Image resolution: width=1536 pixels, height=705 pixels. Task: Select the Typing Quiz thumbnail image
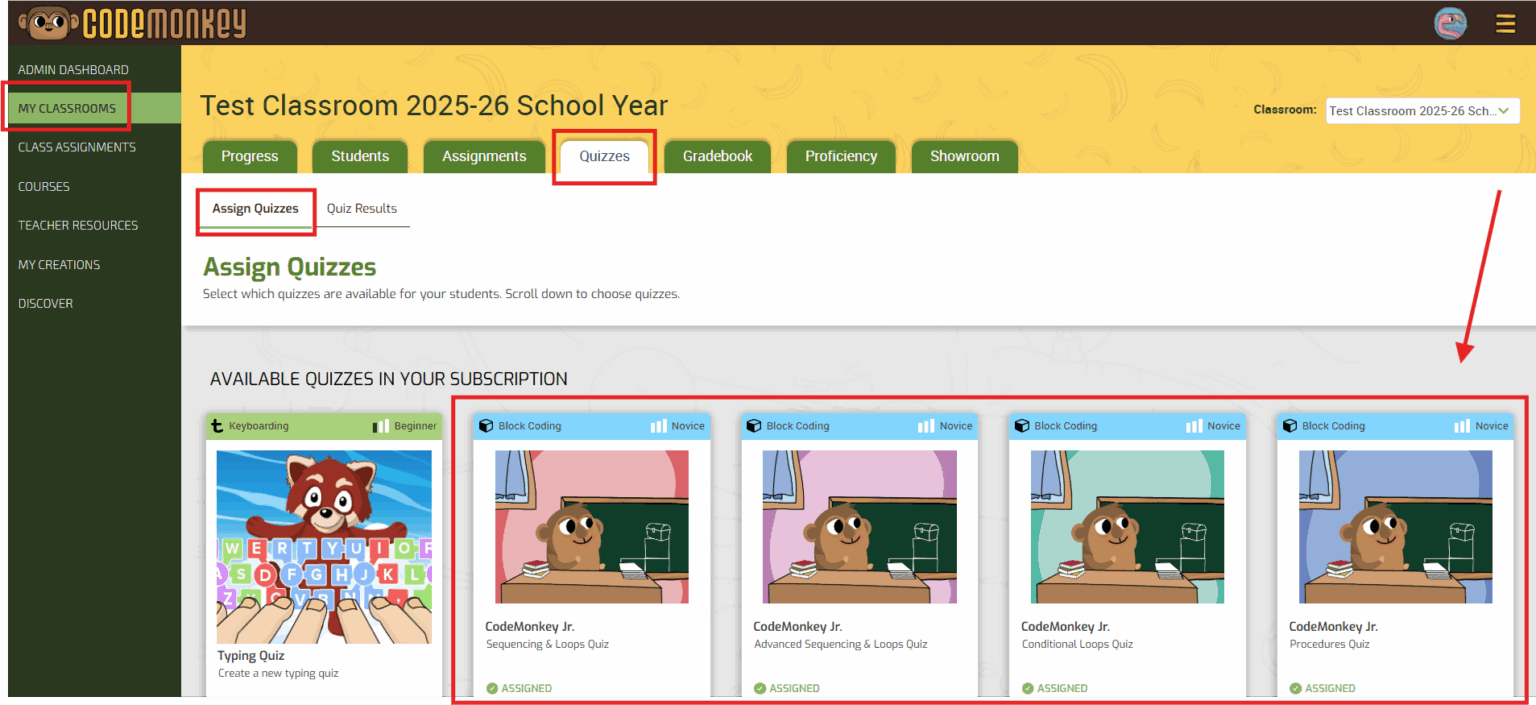click(324, 545)
